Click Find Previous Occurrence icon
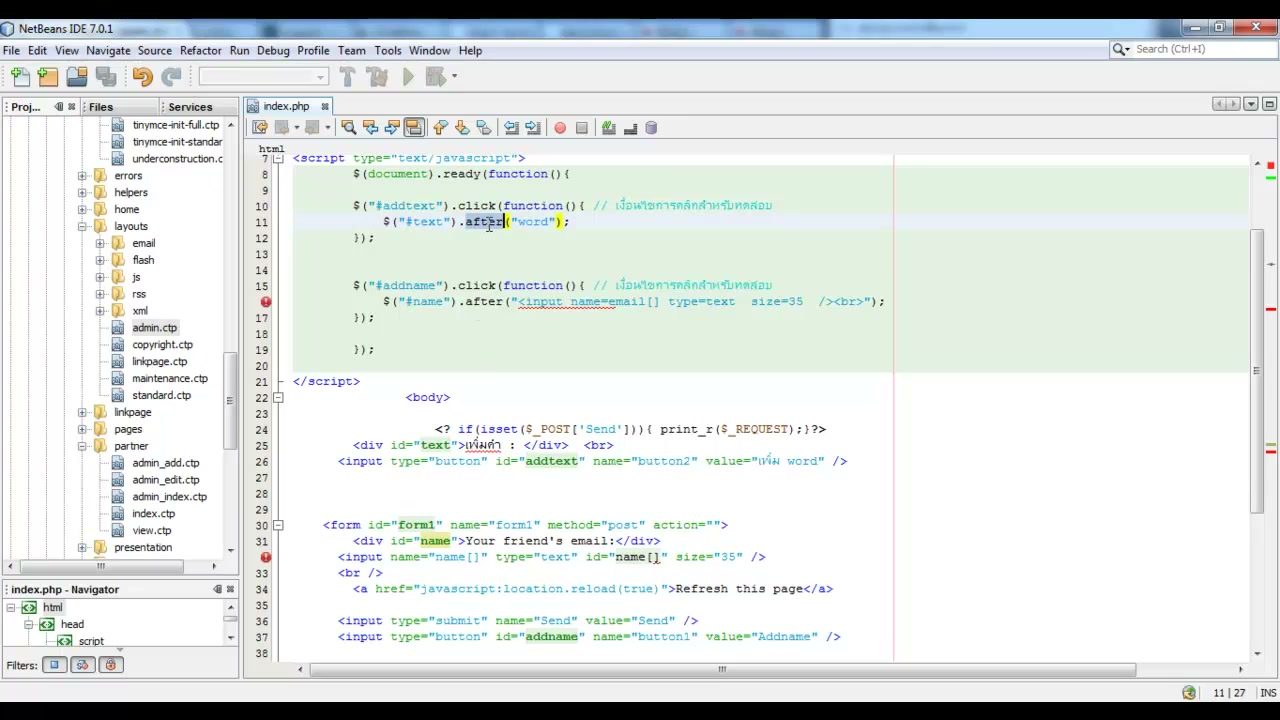Viewport: 1280px width, 720px height. click(x=370, y=128)
